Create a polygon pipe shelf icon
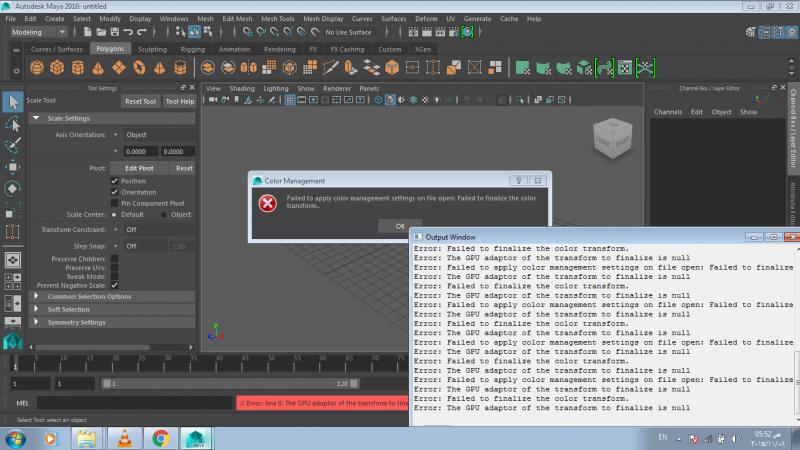800x450 pixels. pyautogui.click(x=180, y=67)
